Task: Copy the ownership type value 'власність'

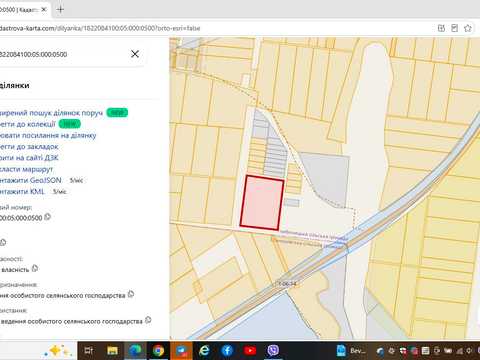Action: point(35,268)
